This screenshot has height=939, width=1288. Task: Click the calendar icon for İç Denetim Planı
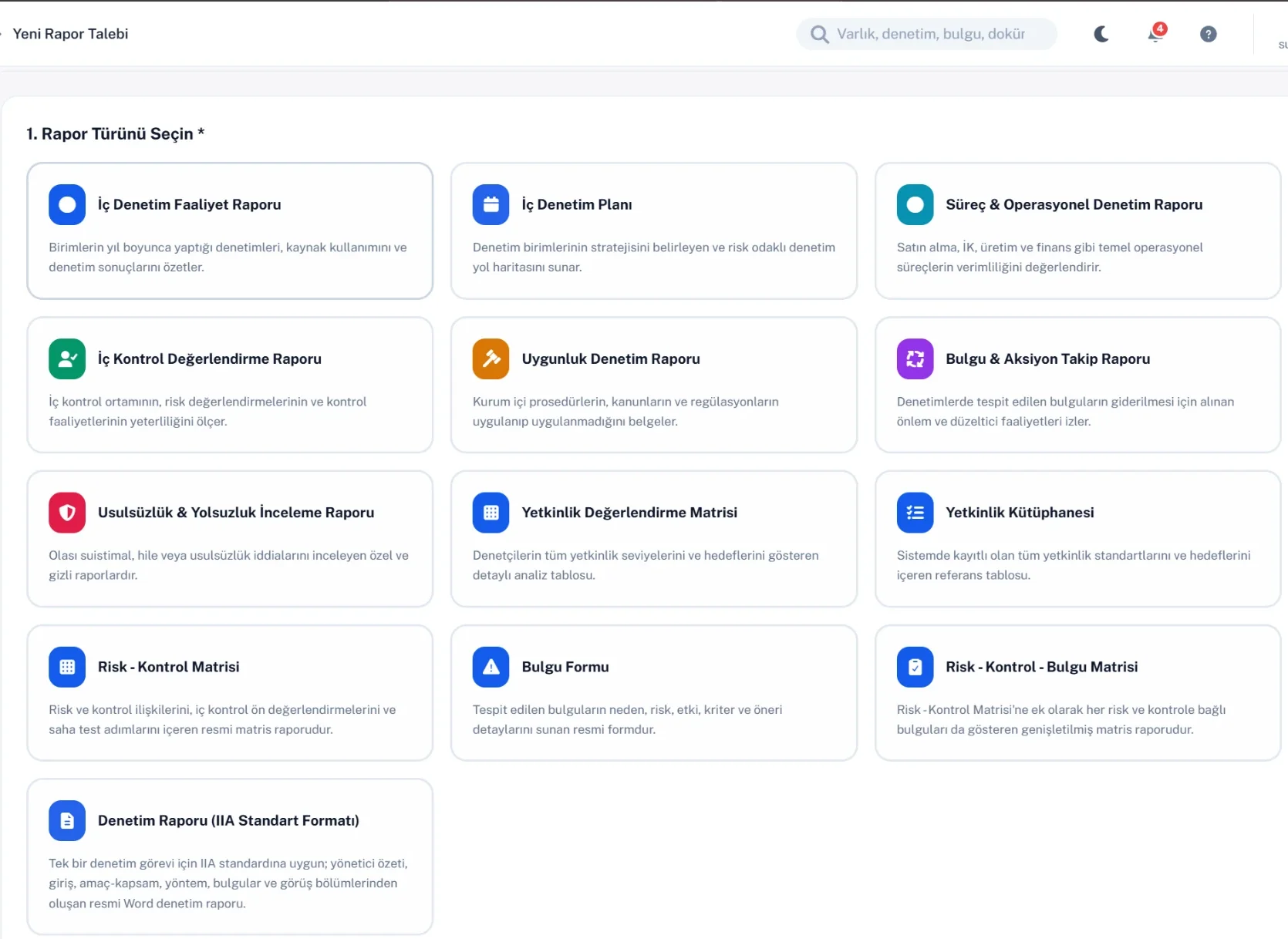[491, 204]
